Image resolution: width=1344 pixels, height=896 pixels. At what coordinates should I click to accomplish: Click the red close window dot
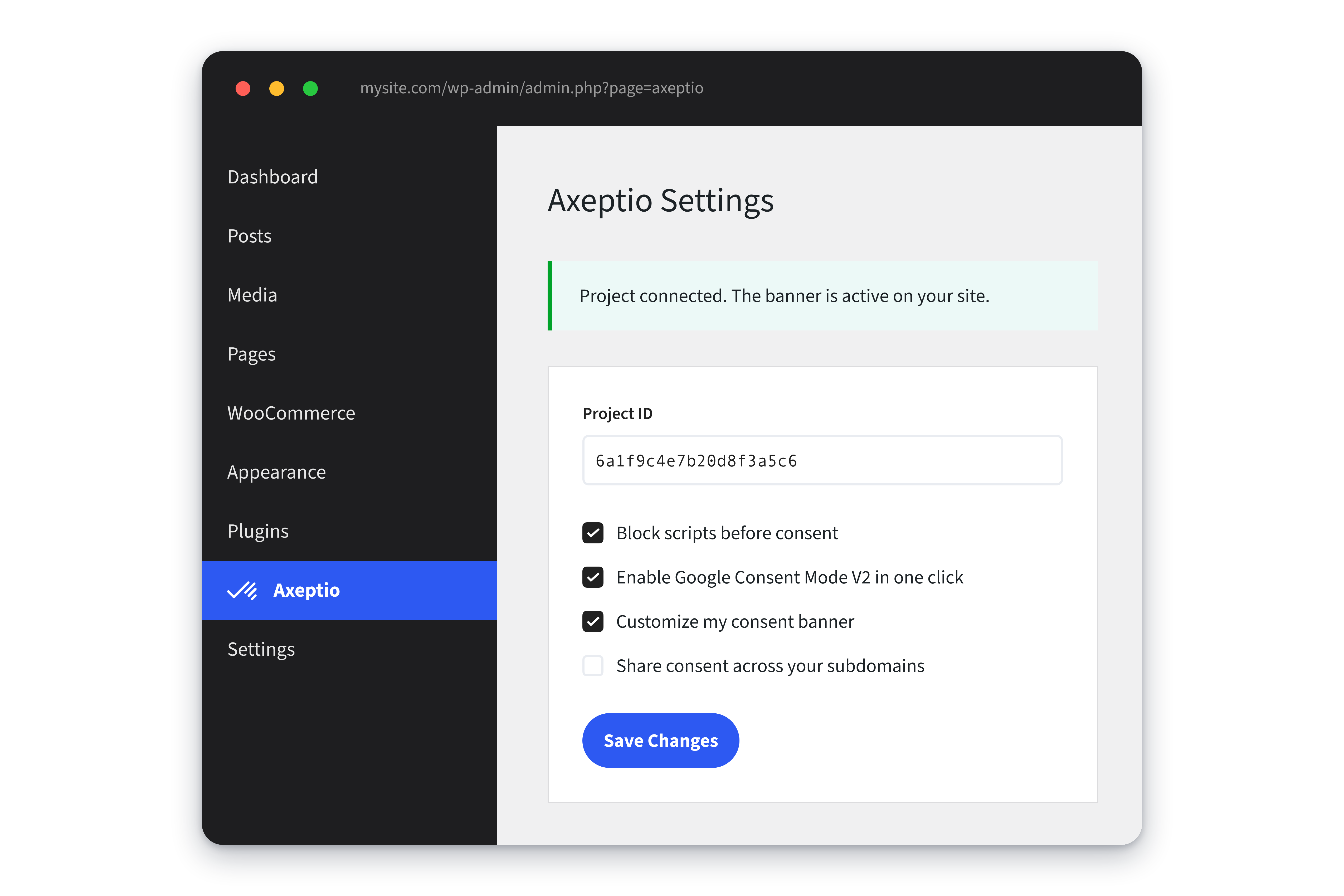point(243,89)
